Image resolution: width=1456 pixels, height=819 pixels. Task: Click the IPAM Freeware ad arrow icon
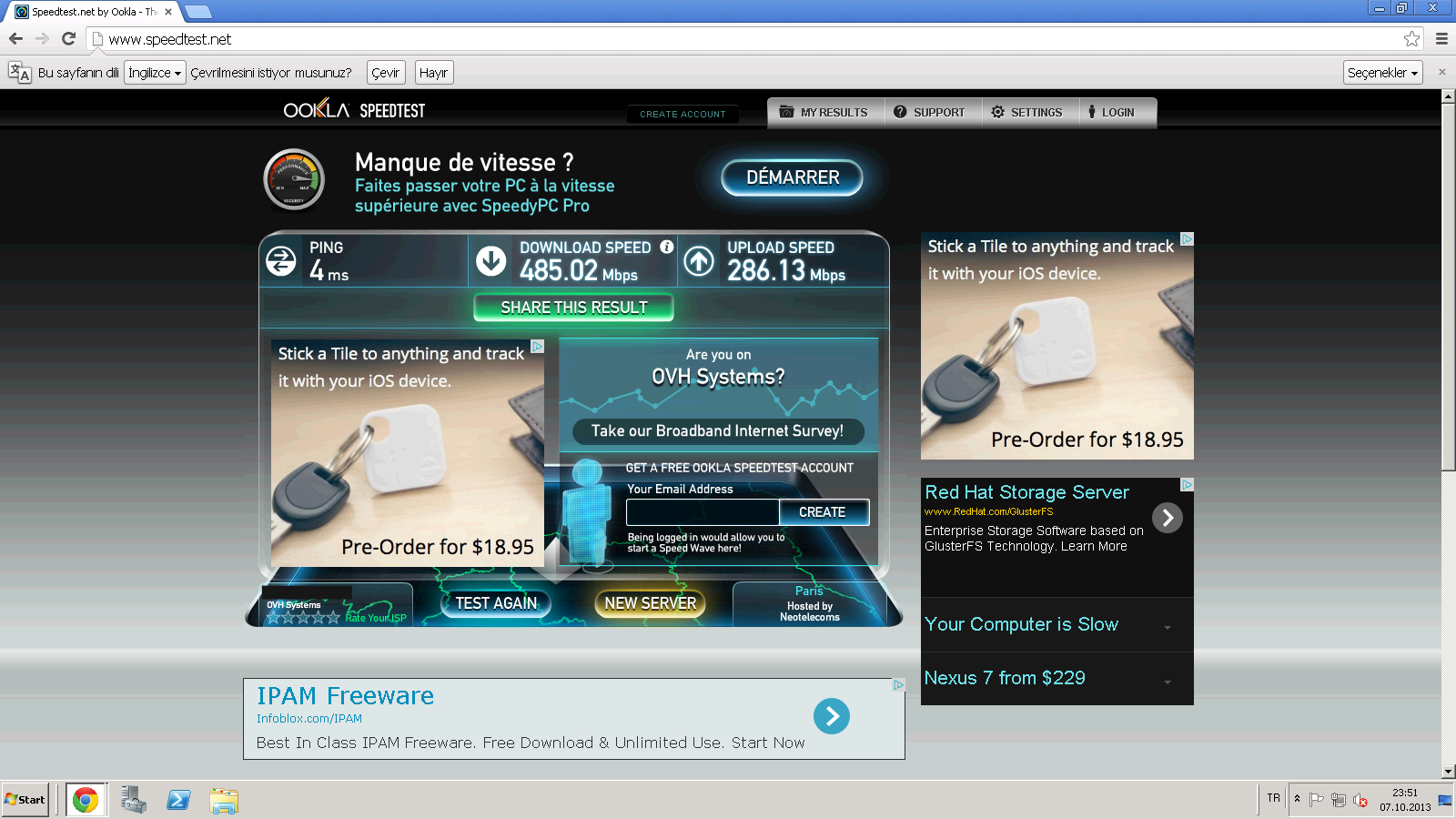point(831,716)
